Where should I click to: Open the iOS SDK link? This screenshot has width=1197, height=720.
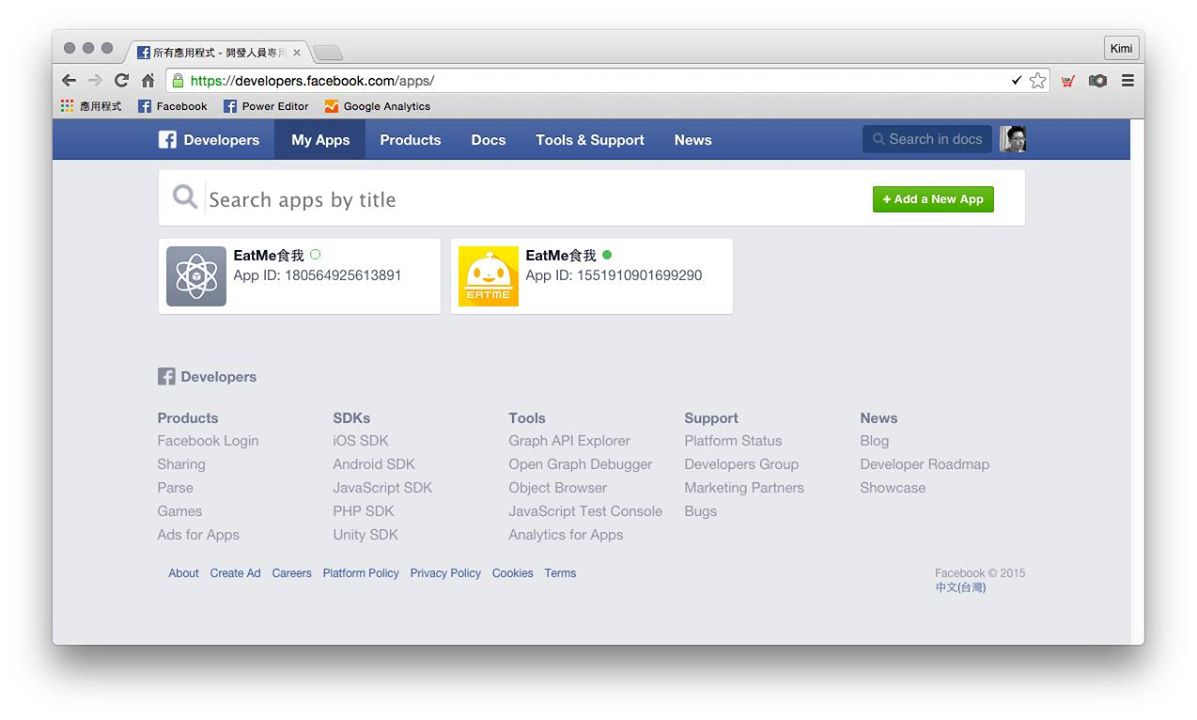click(x=360, y=441)
